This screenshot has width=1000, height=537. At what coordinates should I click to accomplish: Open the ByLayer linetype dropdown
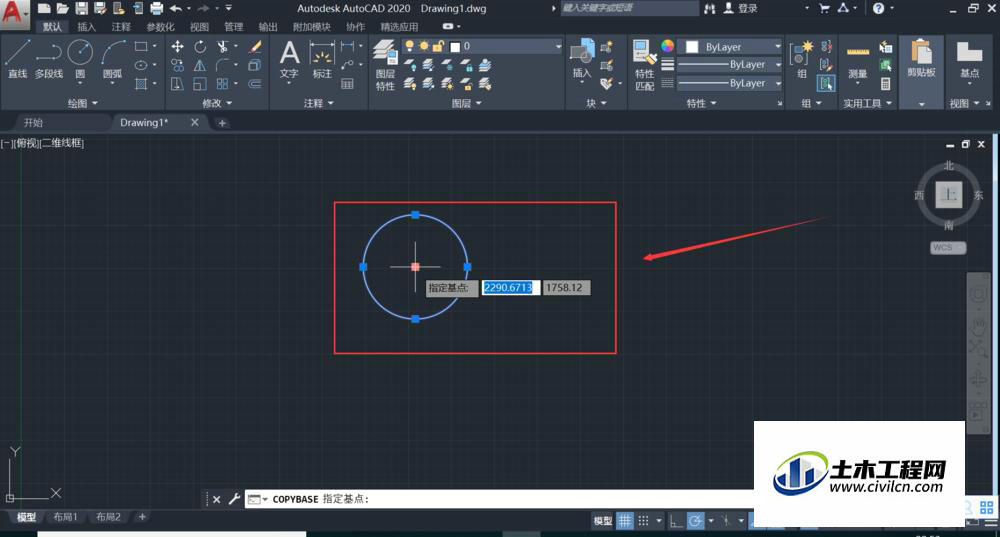(778, 84)
